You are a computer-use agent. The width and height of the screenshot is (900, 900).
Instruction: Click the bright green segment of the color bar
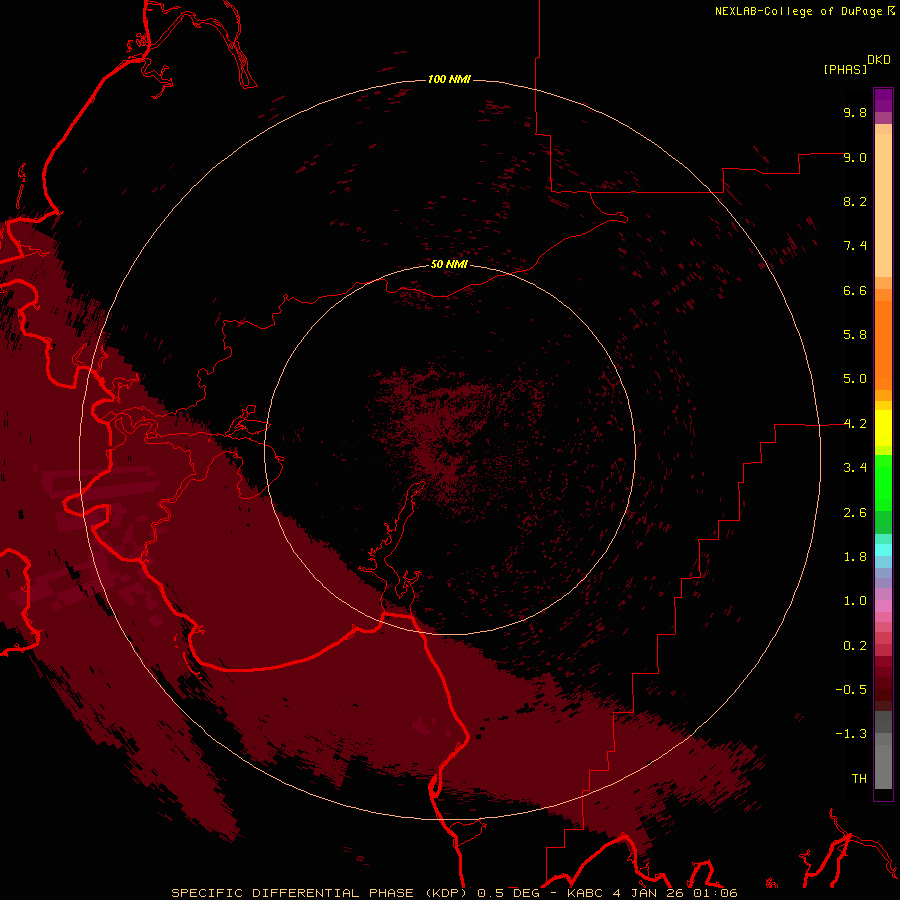[883, 482]
